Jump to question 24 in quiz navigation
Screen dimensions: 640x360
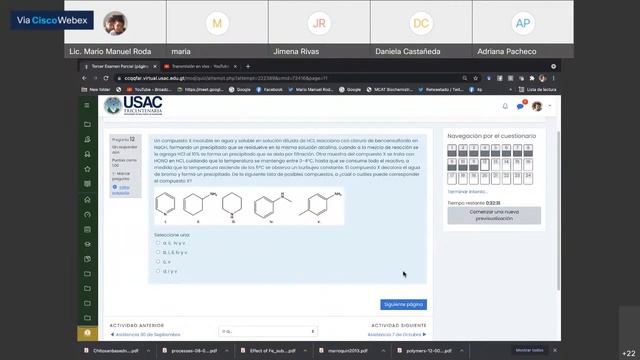point(528,178)
